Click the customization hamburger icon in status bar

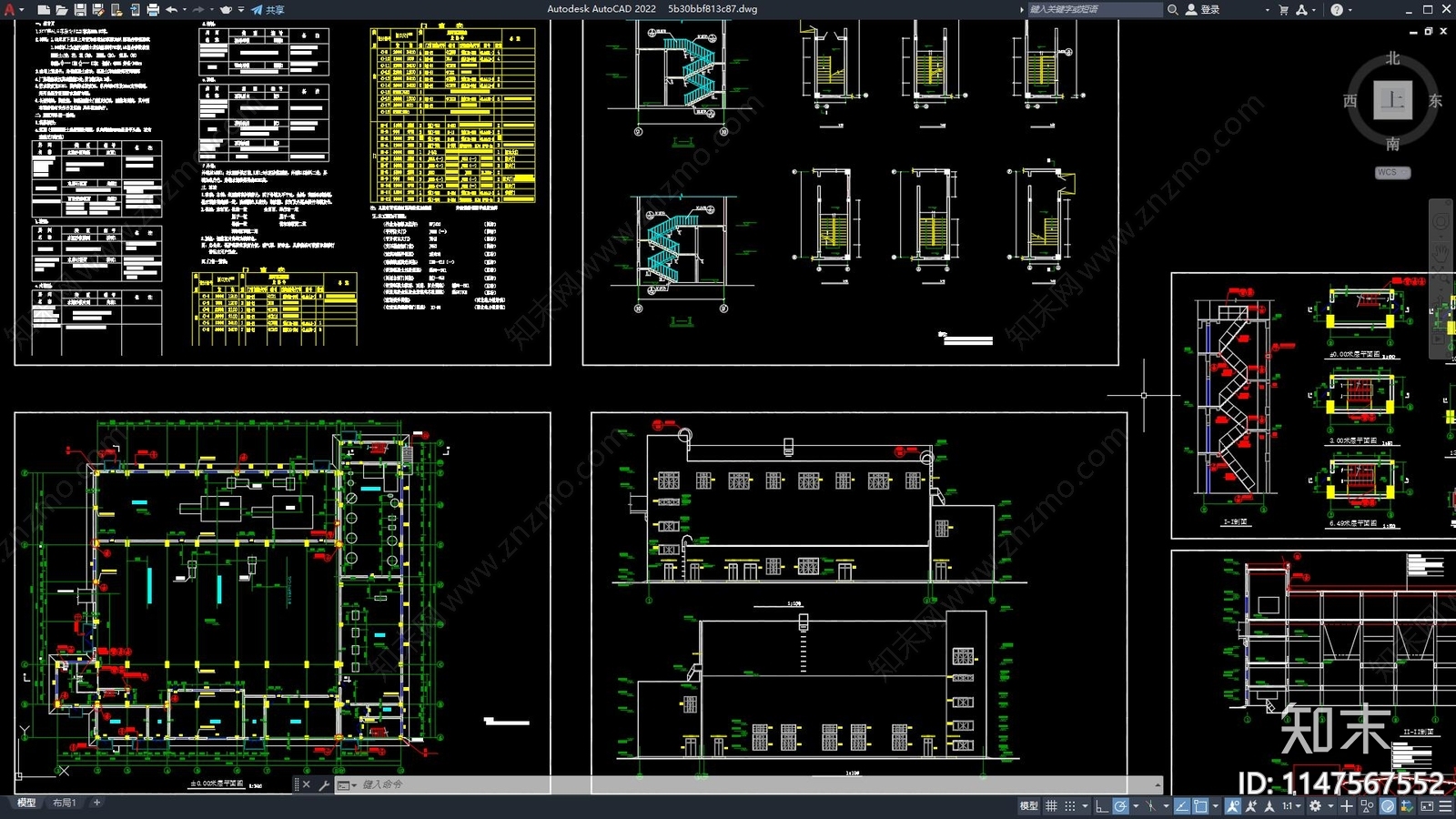[x=1445, y=806]
